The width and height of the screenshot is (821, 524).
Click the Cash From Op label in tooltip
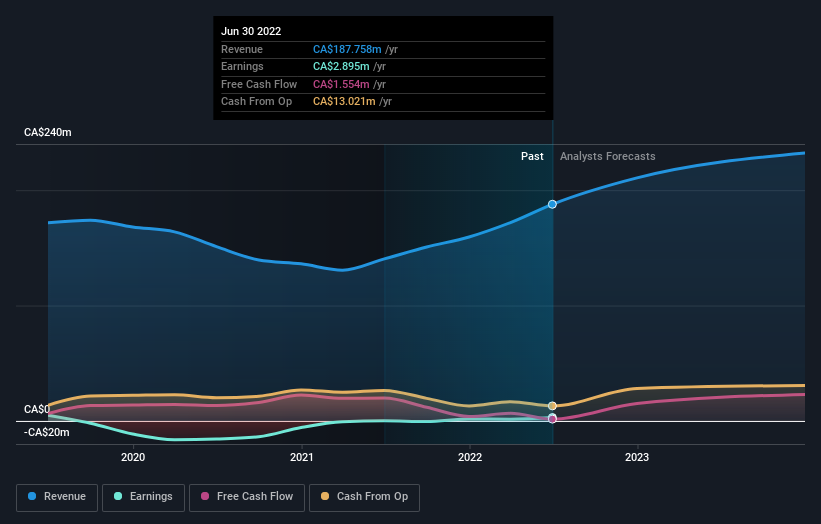pos(257,102)
